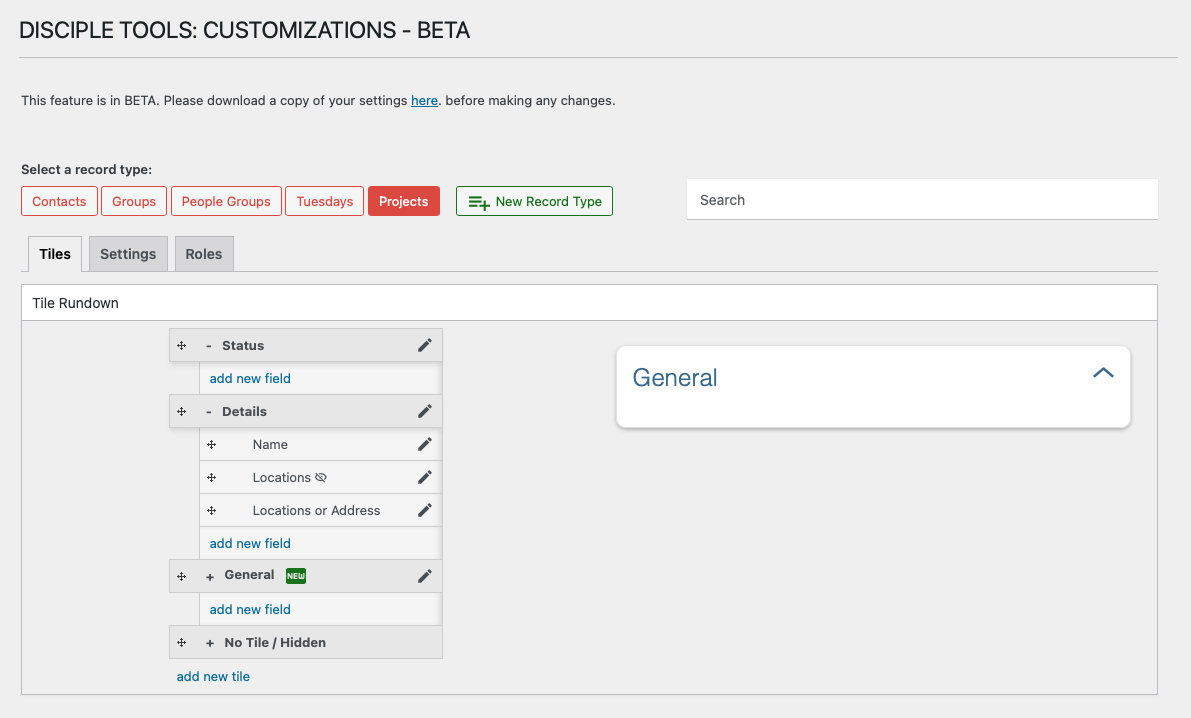Select the Contacts record type
Image resolution: width=1191 pixels, height=718 pixels.
click(x=60, y=201)
